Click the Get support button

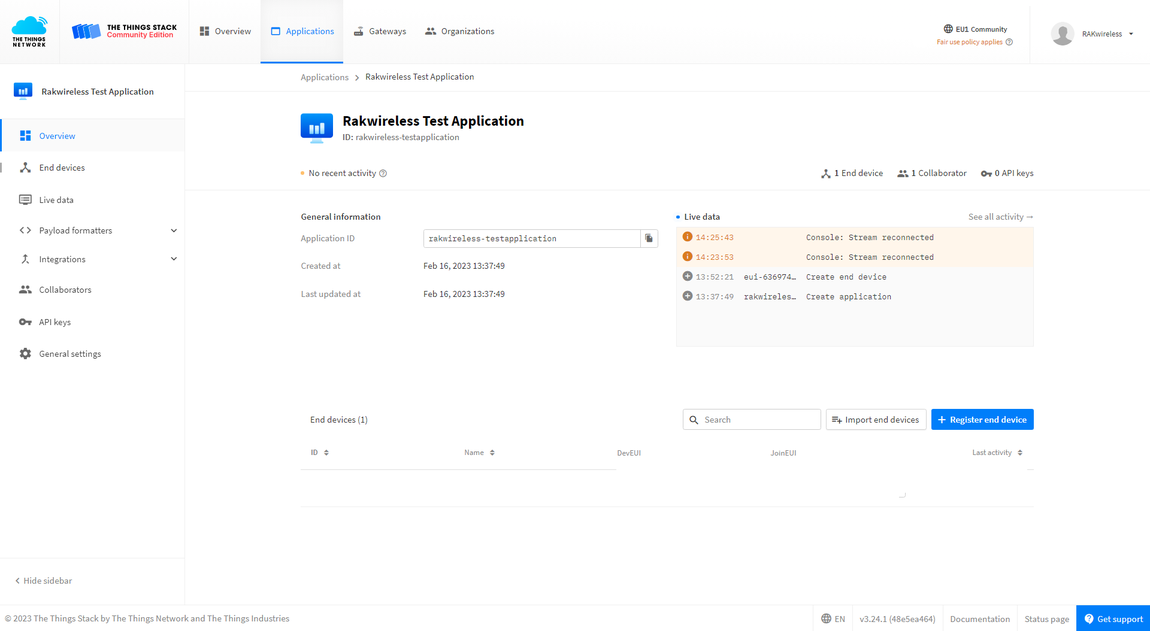[x=1113, y=619]
